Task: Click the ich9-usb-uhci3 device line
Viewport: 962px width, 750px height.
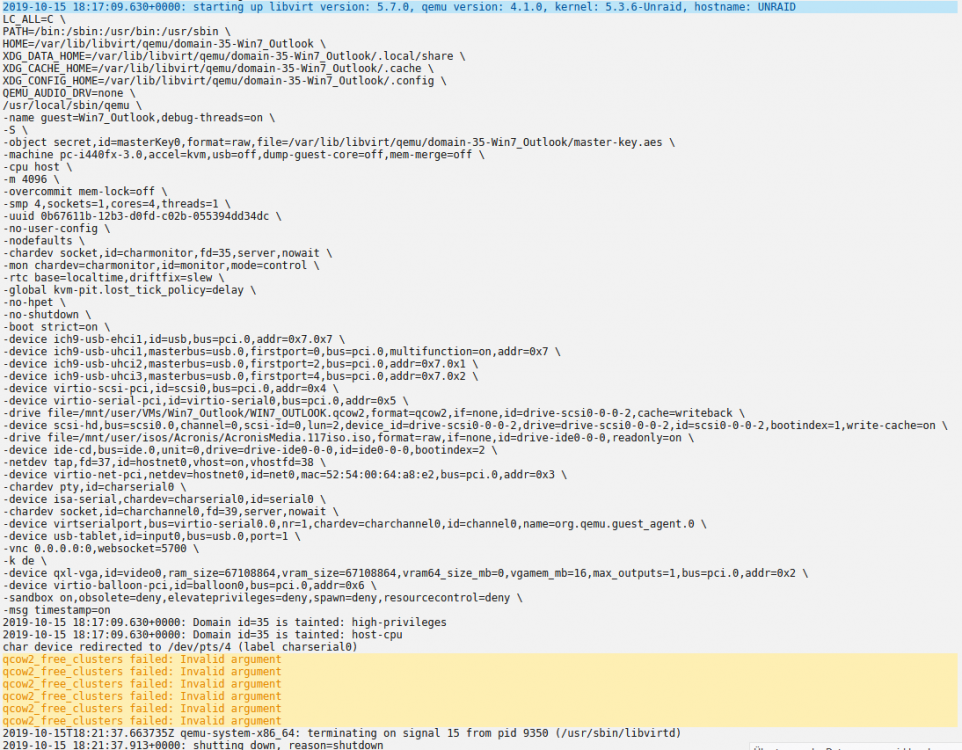Action: [240, 375]
